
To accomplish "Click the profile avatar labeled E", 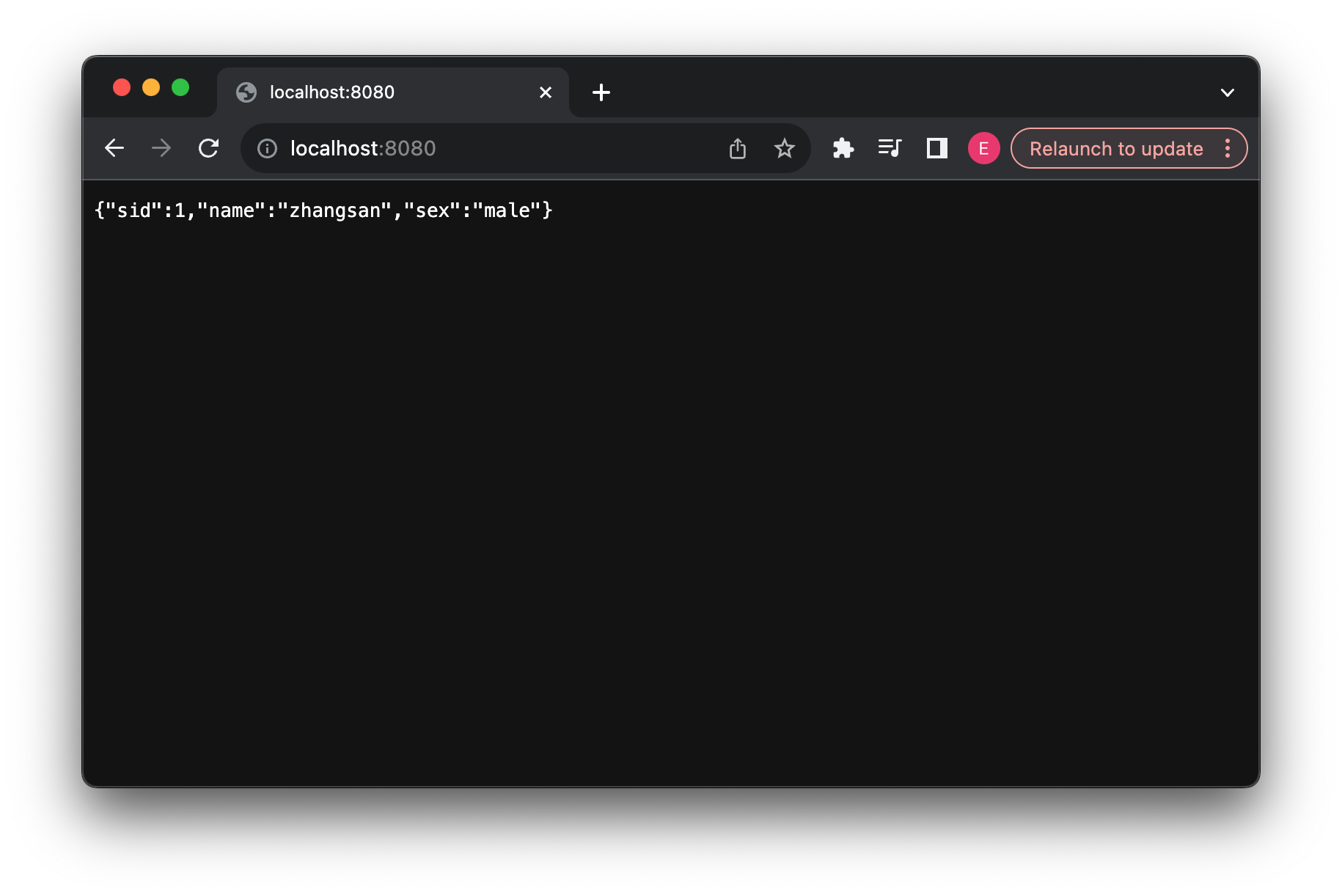I will tap(983, 148).
